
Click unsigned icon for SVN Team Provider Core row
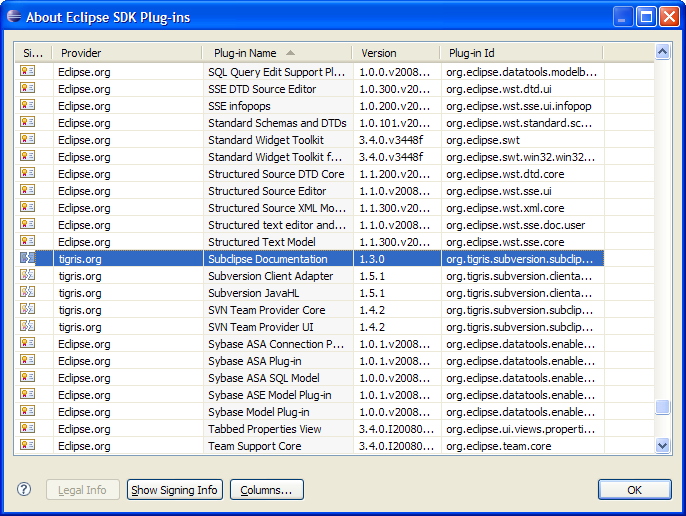click(28, 309)
